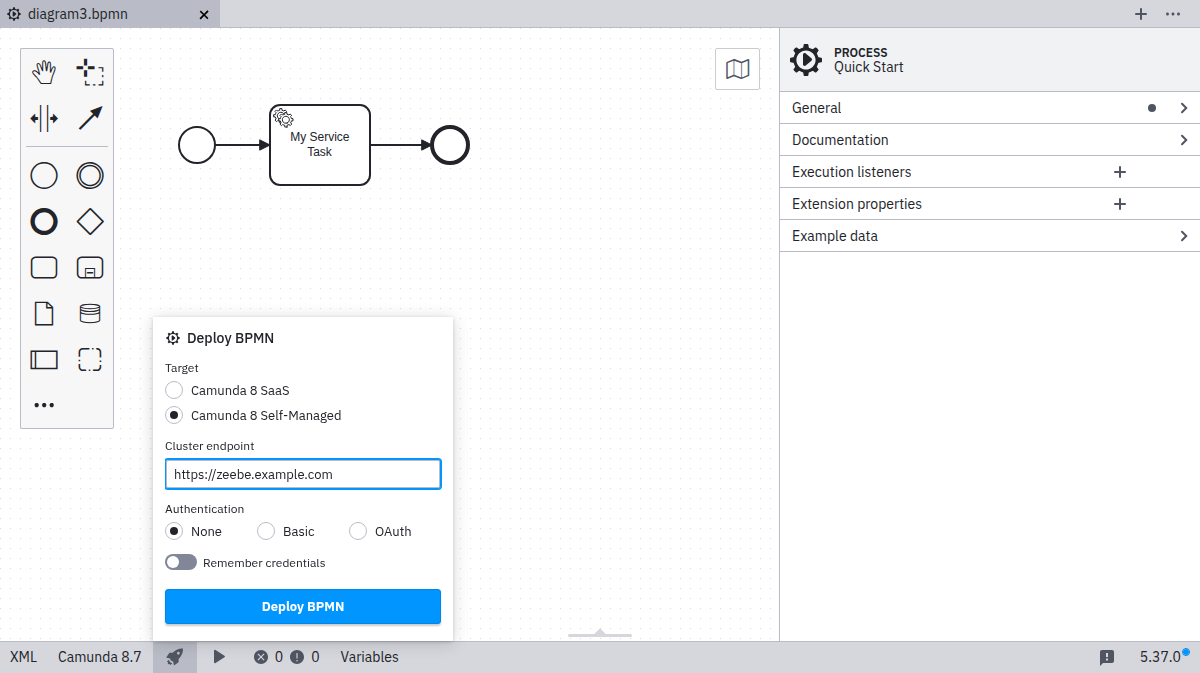Open the minimap on the canvas
Viewport: 1200px width, 673px height.
[x=737, y=68]
